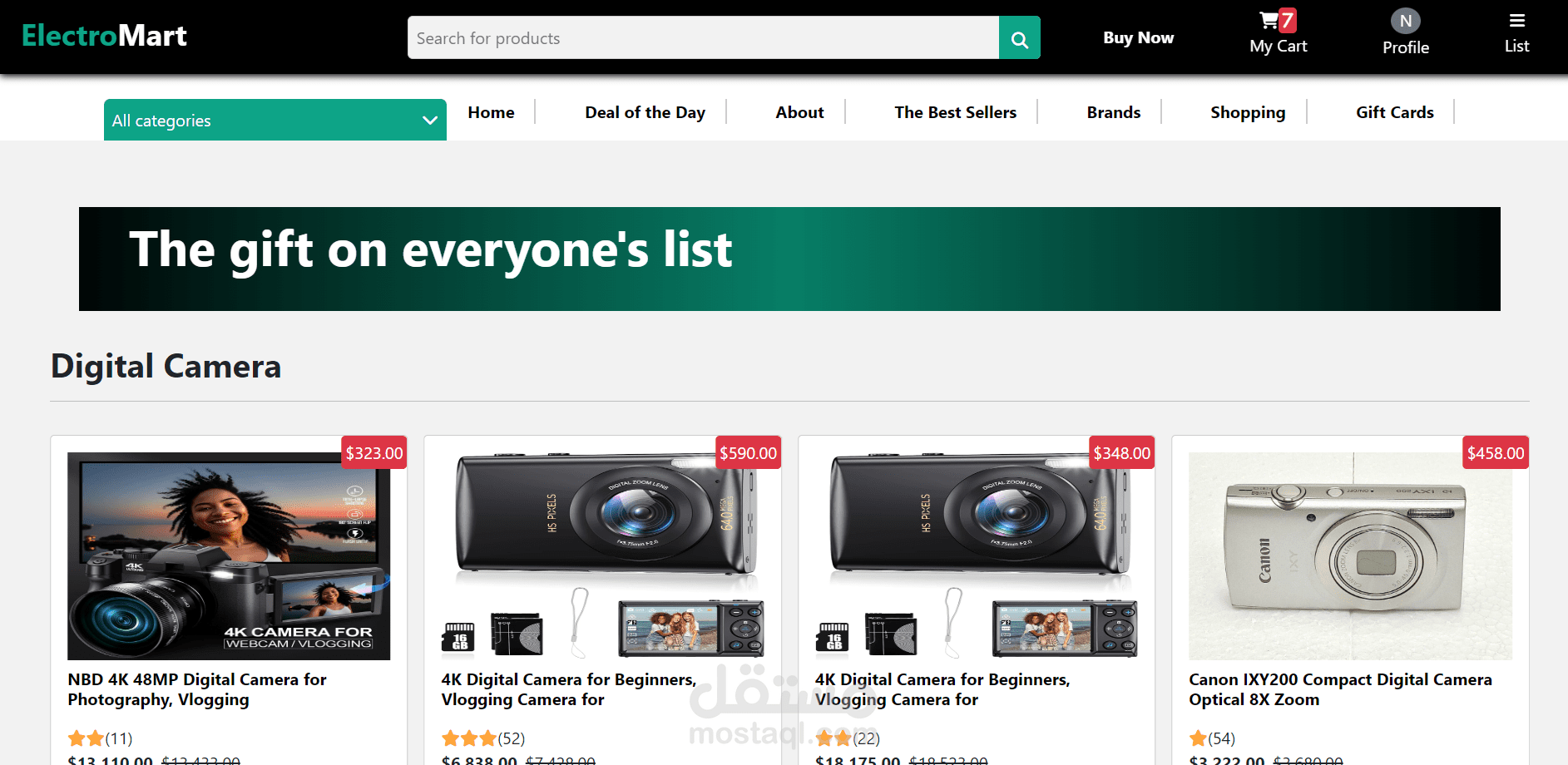Open the About page menu item
The image size is (1568, 765).
coord(799,112)
